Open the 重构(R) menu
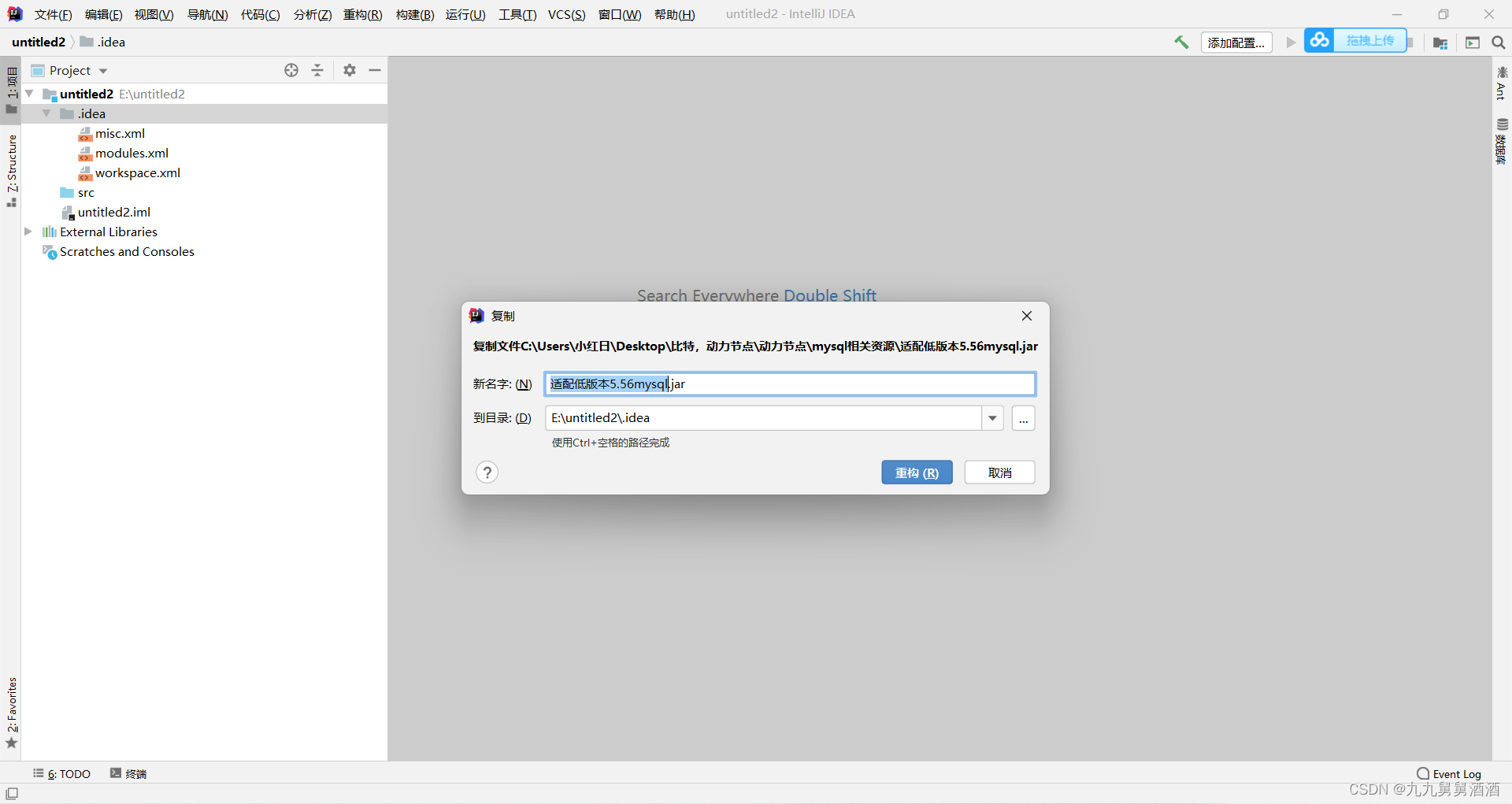1512x804 pixels. click(362, 14)
